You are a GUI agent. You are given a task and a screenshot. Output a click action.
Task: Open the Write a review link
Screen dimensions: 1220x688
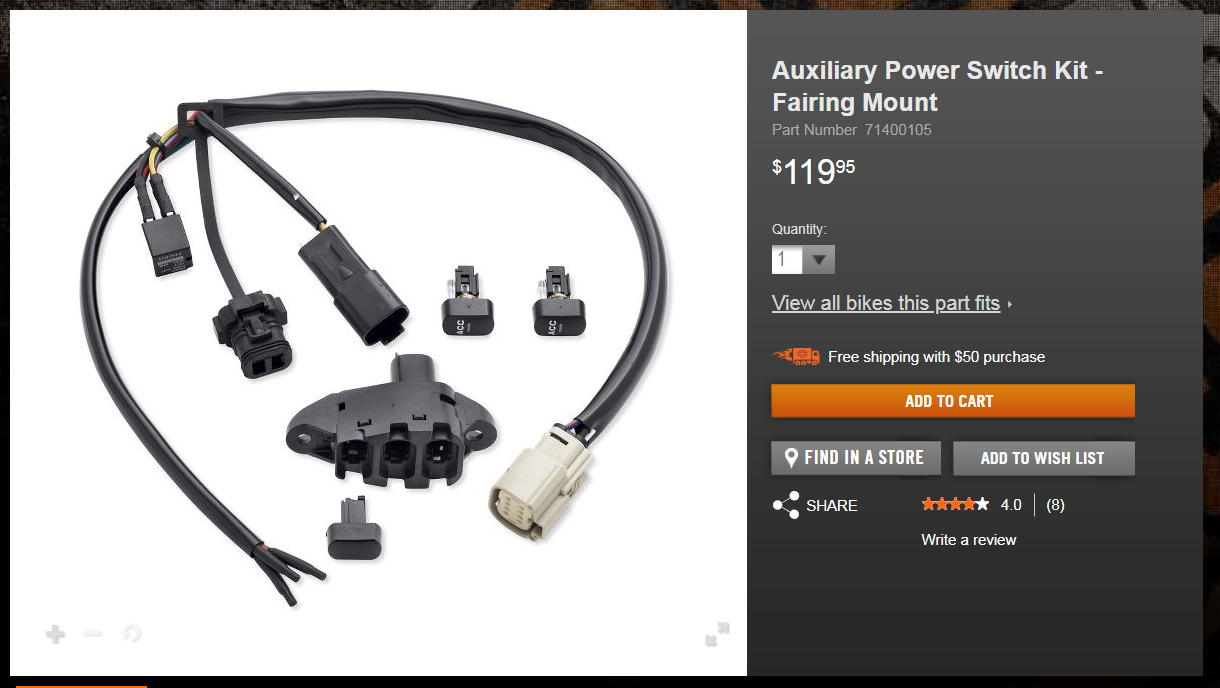pyautogui.click(x=968, y=540)
